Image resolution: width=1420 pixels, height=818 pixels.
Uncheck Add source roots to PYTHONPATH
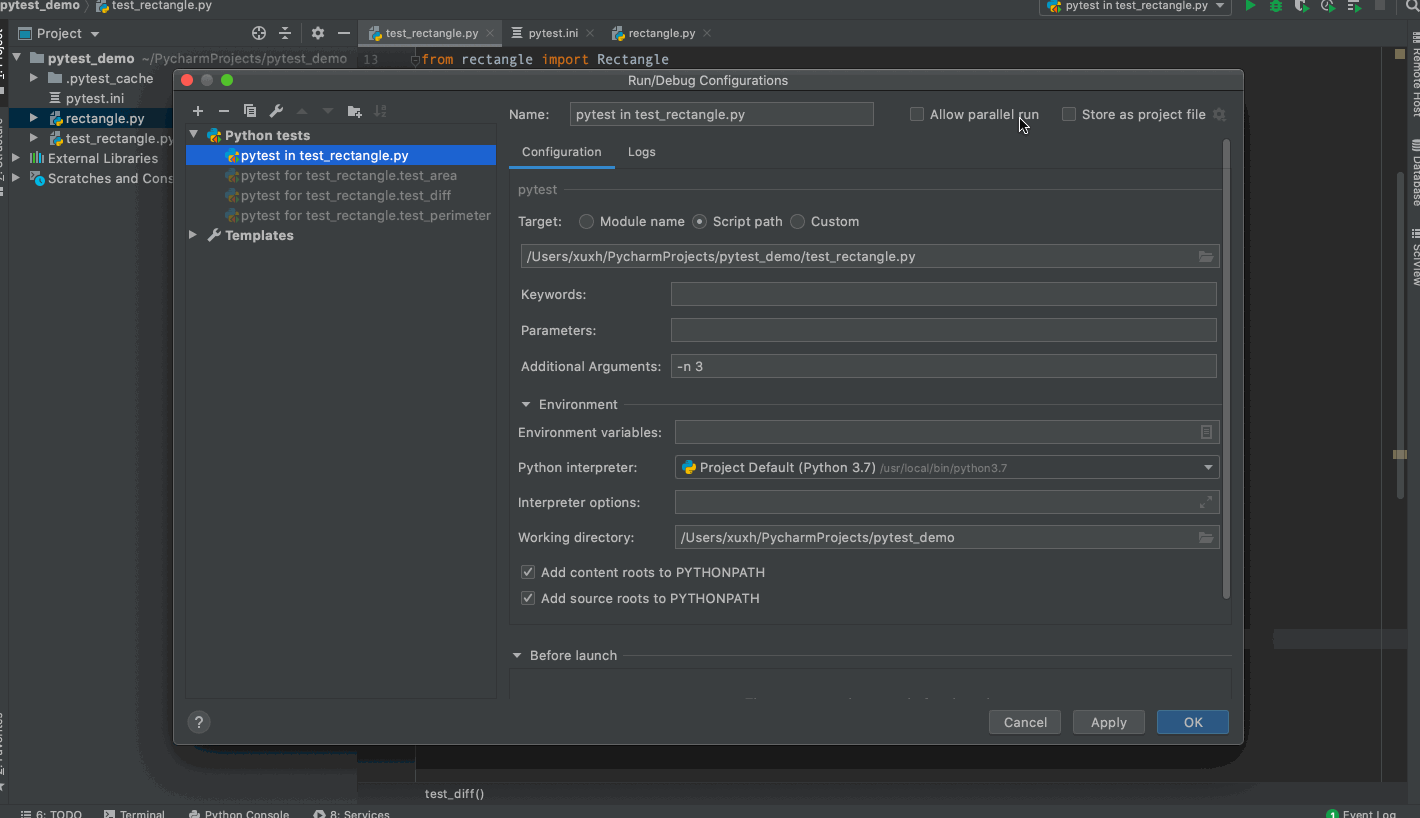528,599
